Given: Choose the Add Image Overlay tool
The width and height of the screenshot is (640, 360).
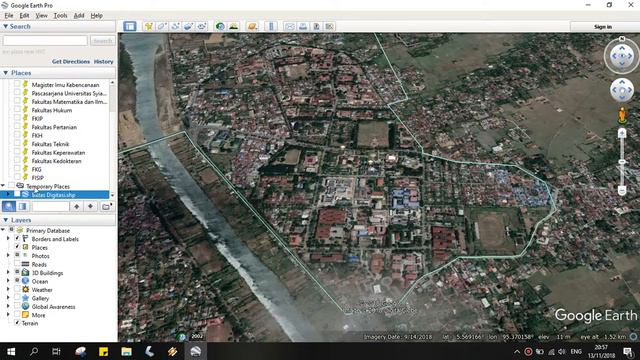Looking at the screenshot, I should [189, 27].
